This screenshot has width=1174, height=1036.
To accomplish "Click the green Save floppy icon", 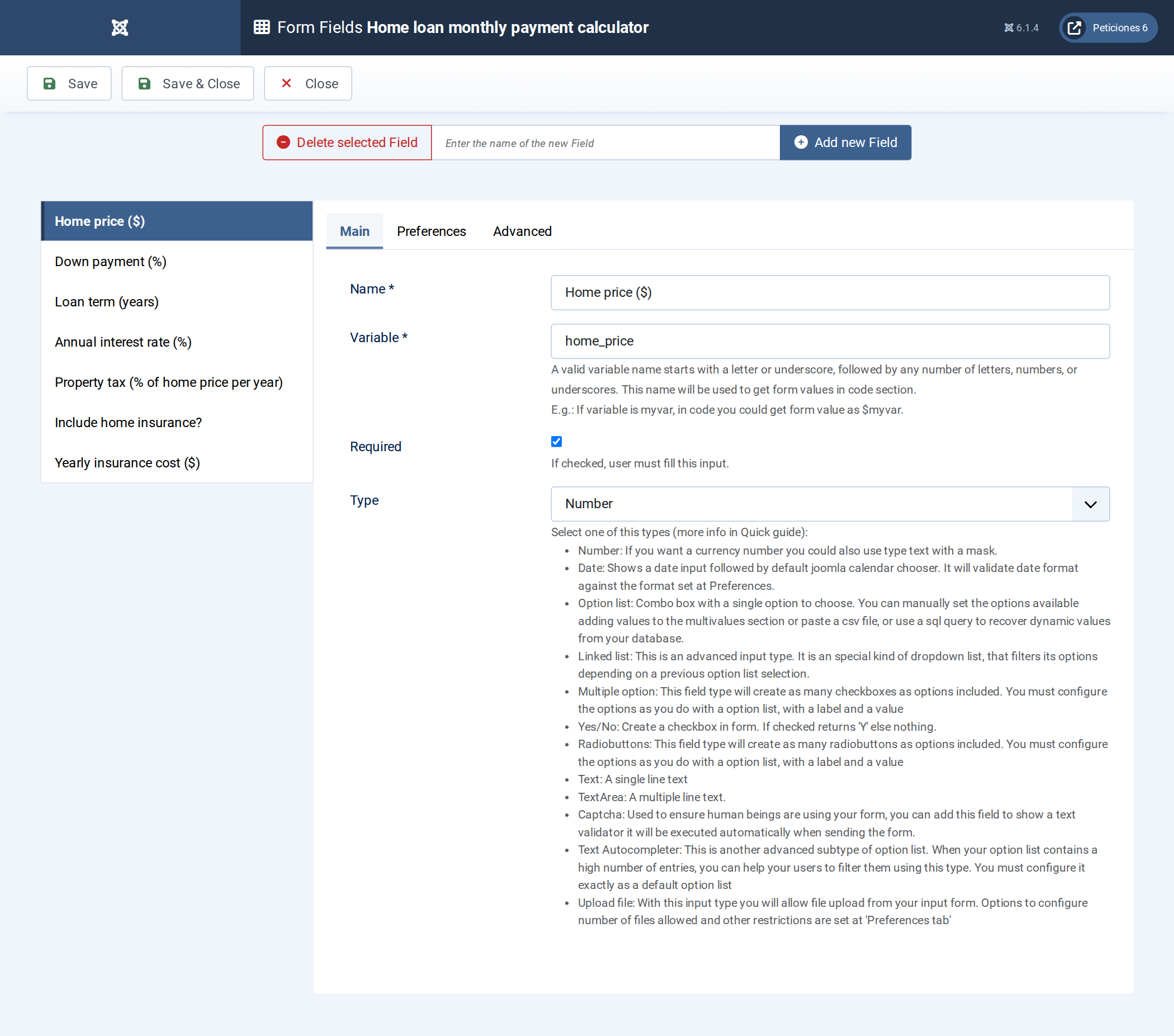I will coord(49,84).
